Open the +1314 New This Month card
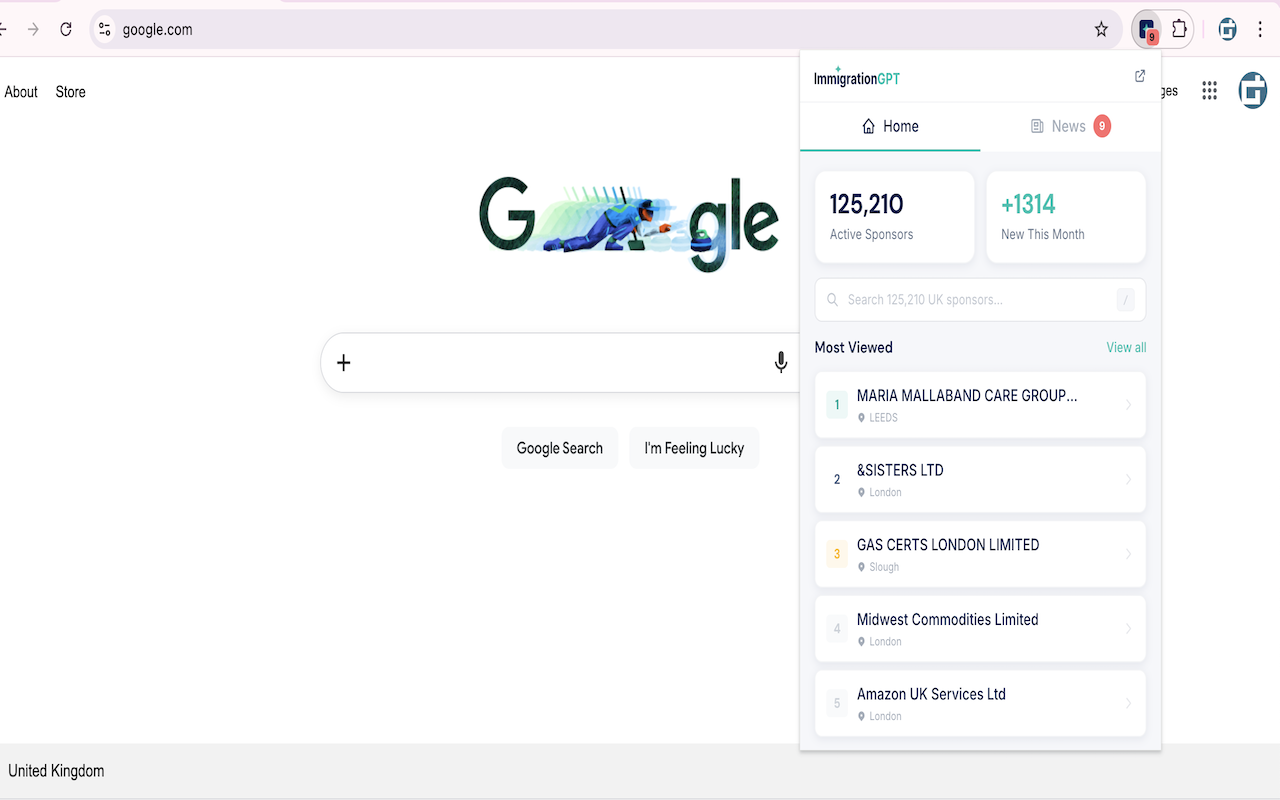The height and width of the screenshot is (800, 1280). coord(1066,217)
